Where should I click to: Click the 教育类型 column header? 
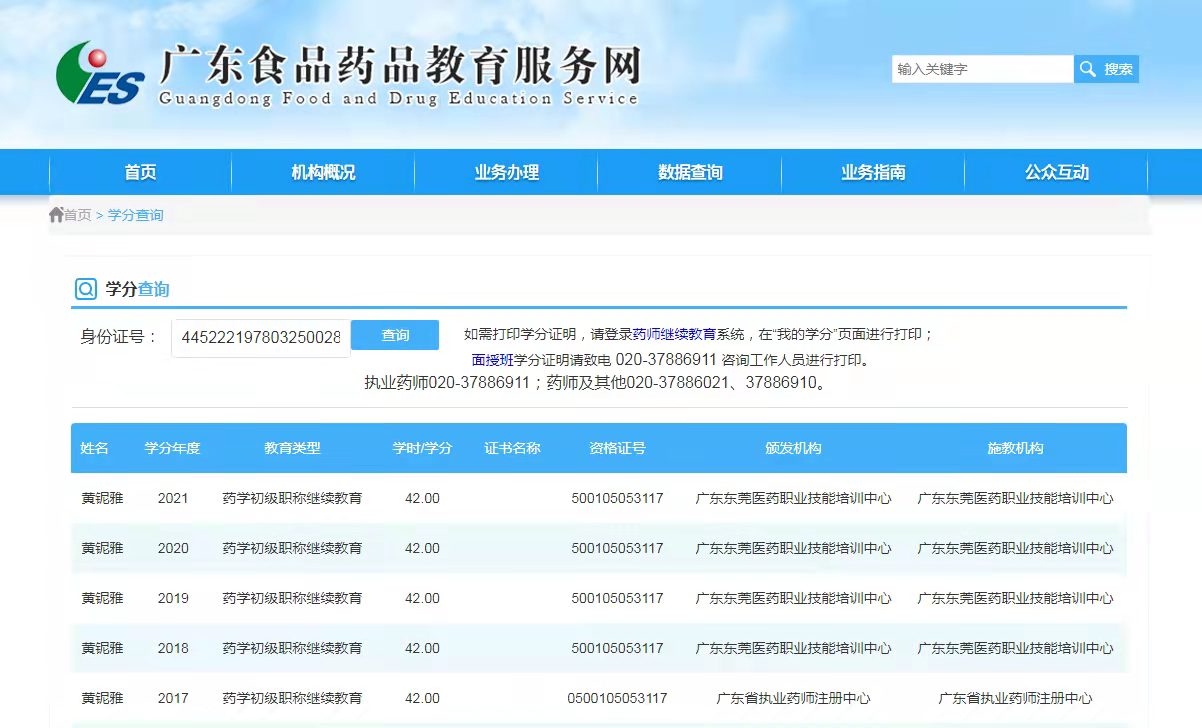pos(292,448)
